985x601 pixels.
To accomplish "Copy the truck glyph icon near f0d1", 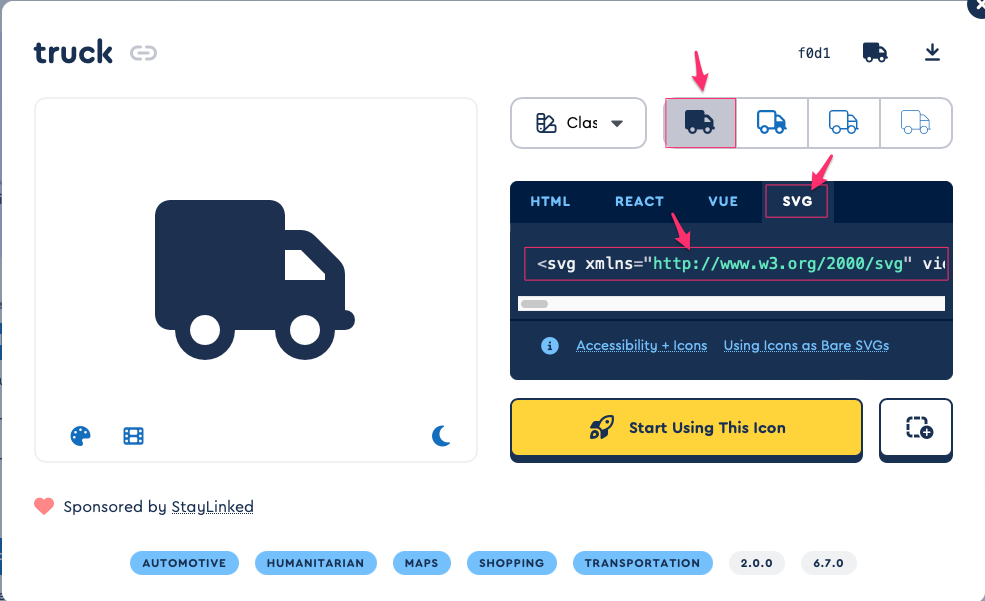I will pos(875,53).
